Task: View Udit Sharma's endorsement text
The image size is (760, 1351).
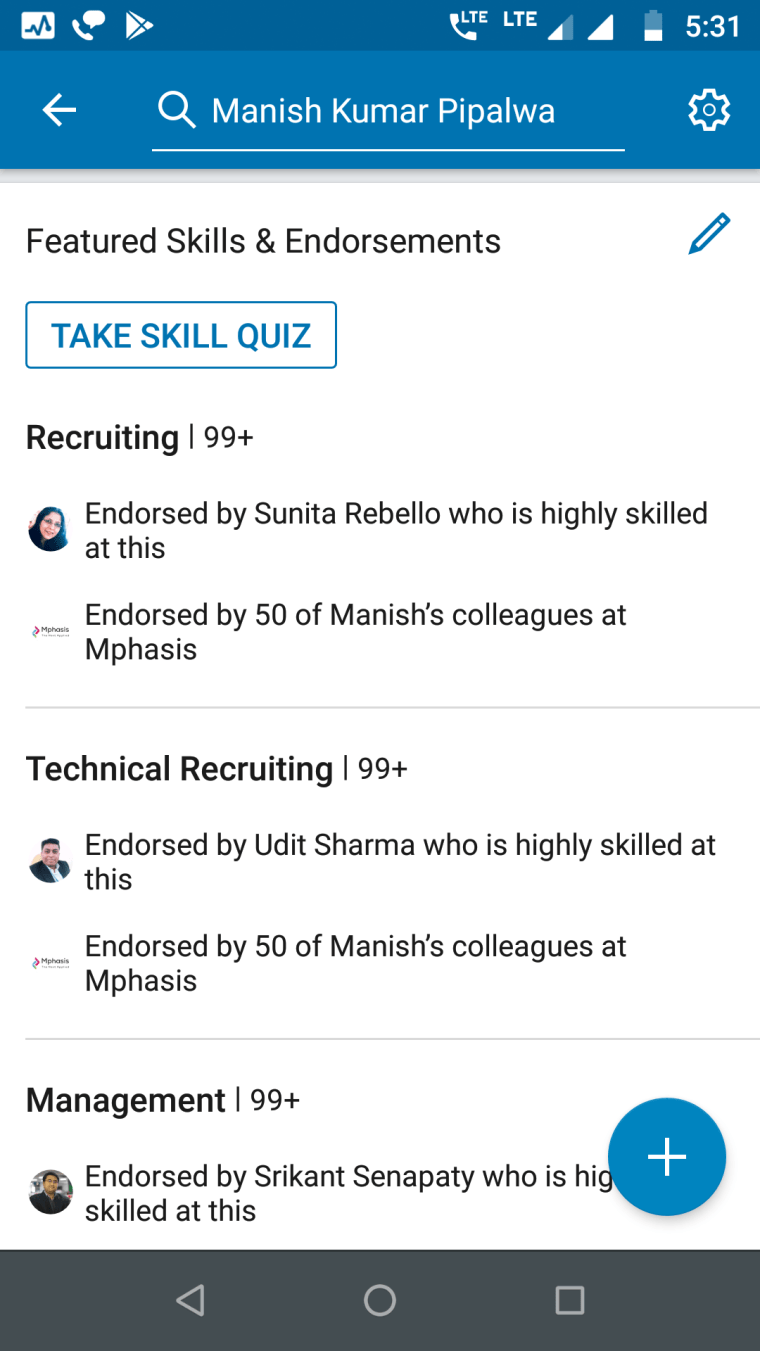Action: tap(400, 862)
